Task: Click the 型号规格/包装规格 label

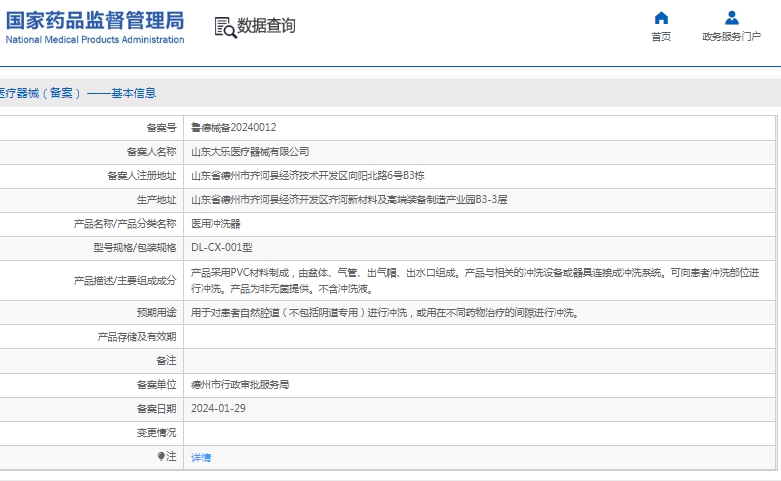Action: tap(134, 247)
